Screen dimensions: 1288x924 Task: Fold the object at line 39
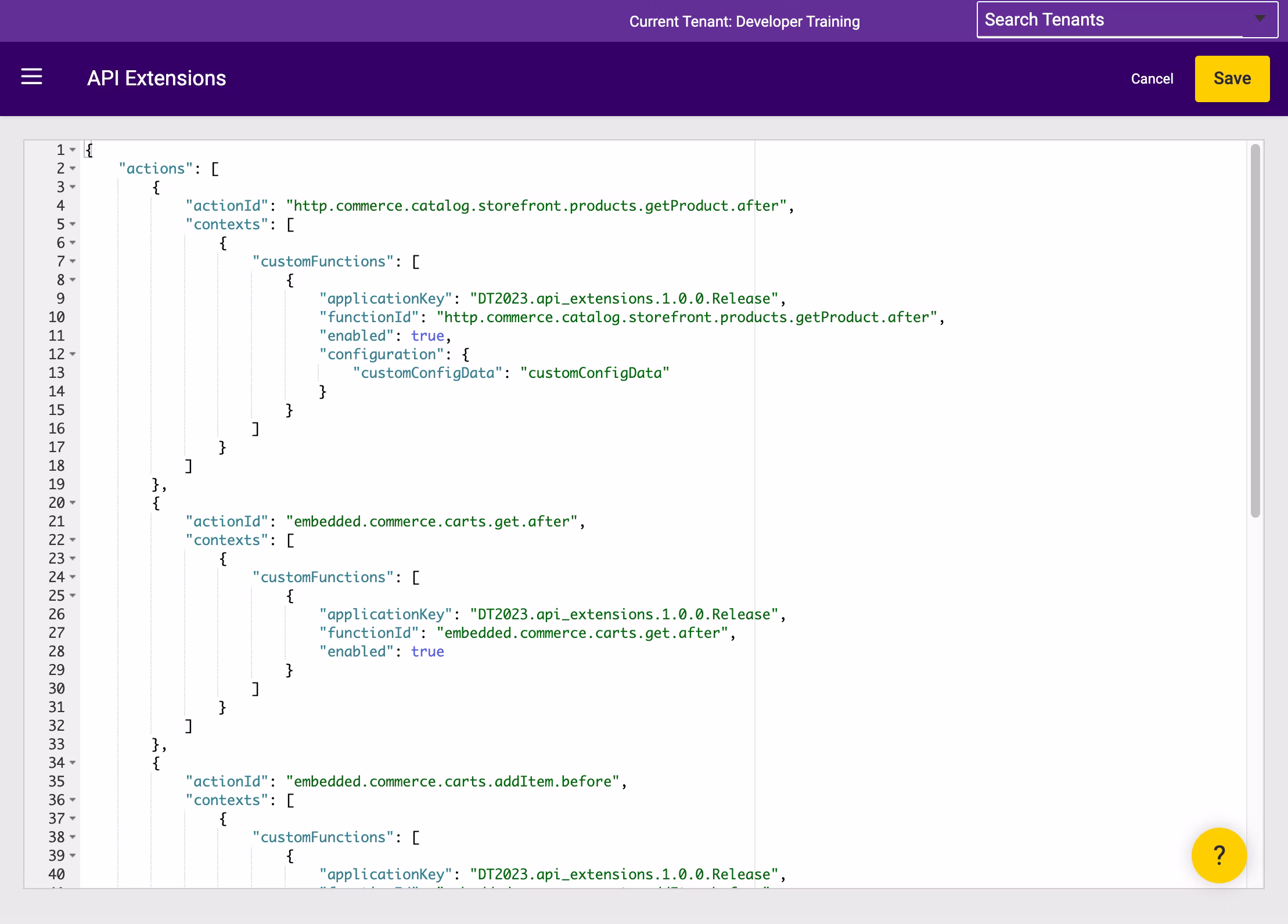click(73, 856)
